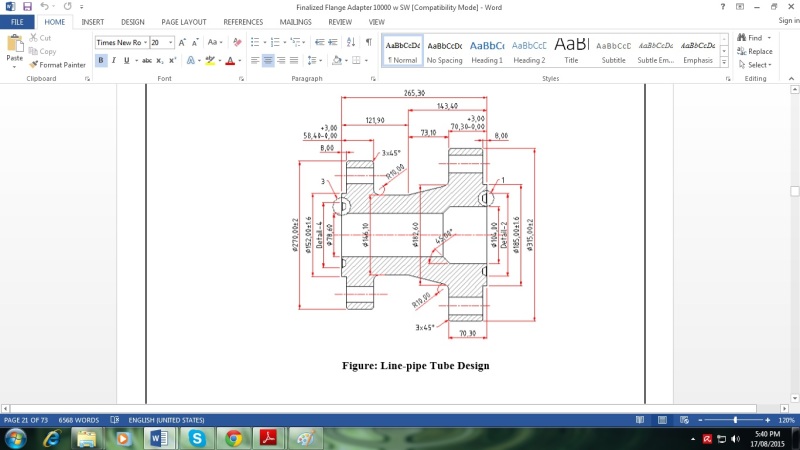
Task: Switch to the PAGE LAYOUT tab
Action: 184,22
